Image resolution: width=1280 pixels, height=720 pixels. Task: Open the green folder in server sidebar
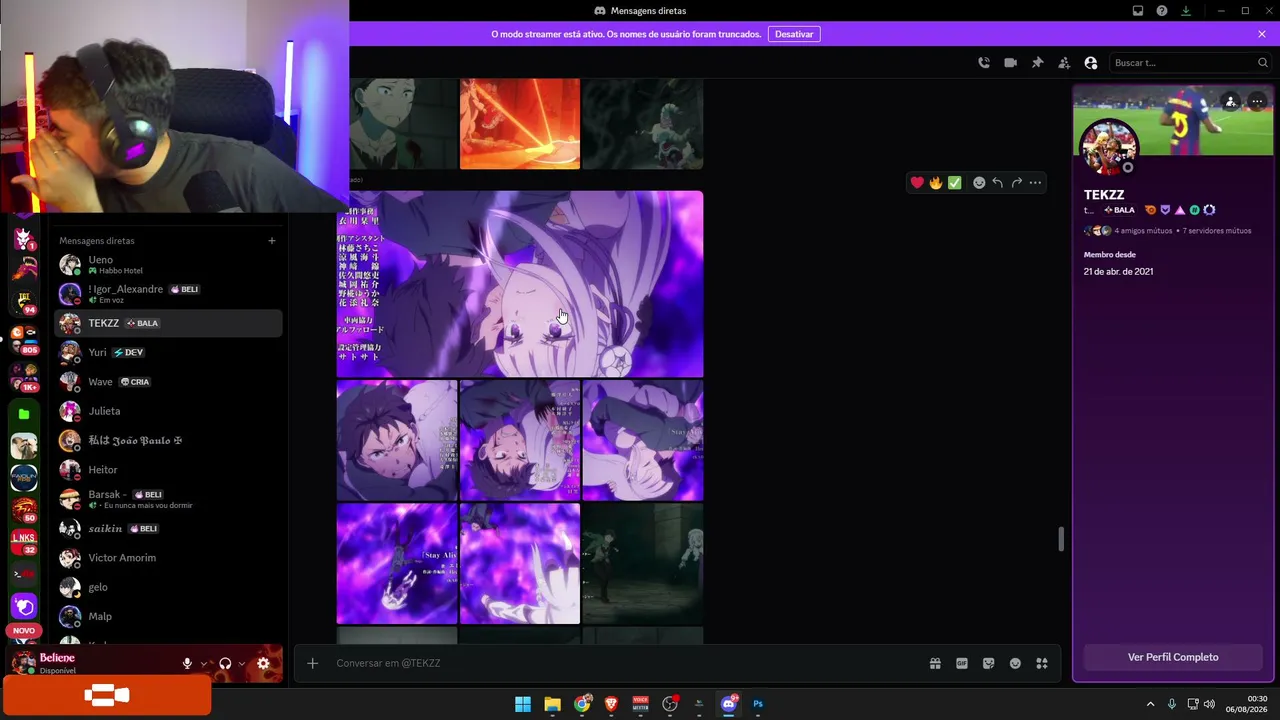[x=24, y=414]
